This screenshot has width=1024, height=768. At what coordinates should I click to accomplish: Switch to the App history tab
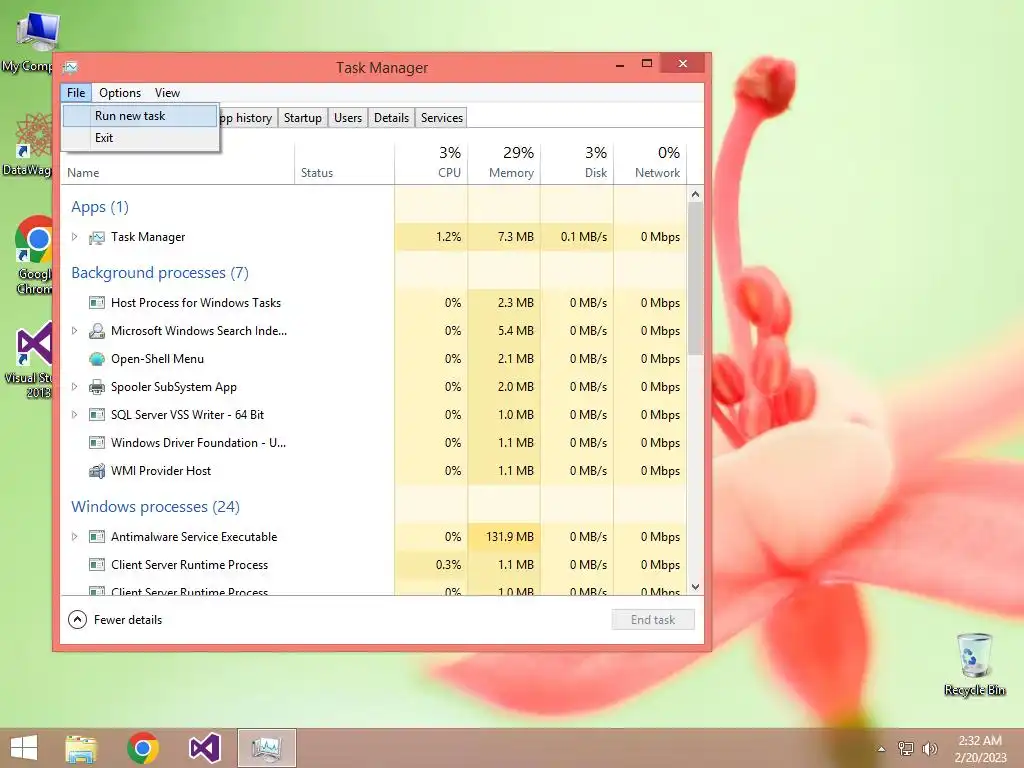tap(246, 118)
